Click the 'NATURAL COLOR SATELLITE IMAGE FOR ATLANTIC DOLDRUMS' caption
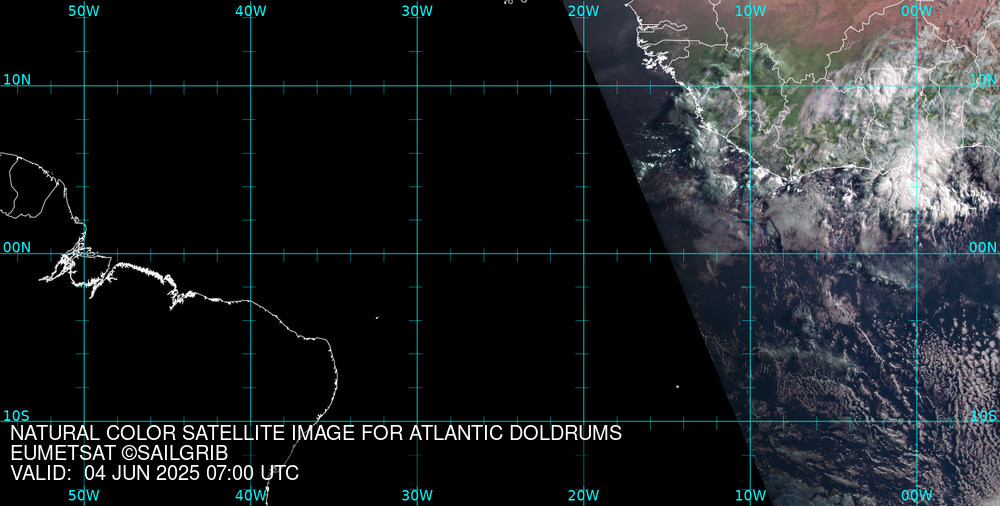The image size is (1000, 506). pyautogui.click(x=316, y=433)
